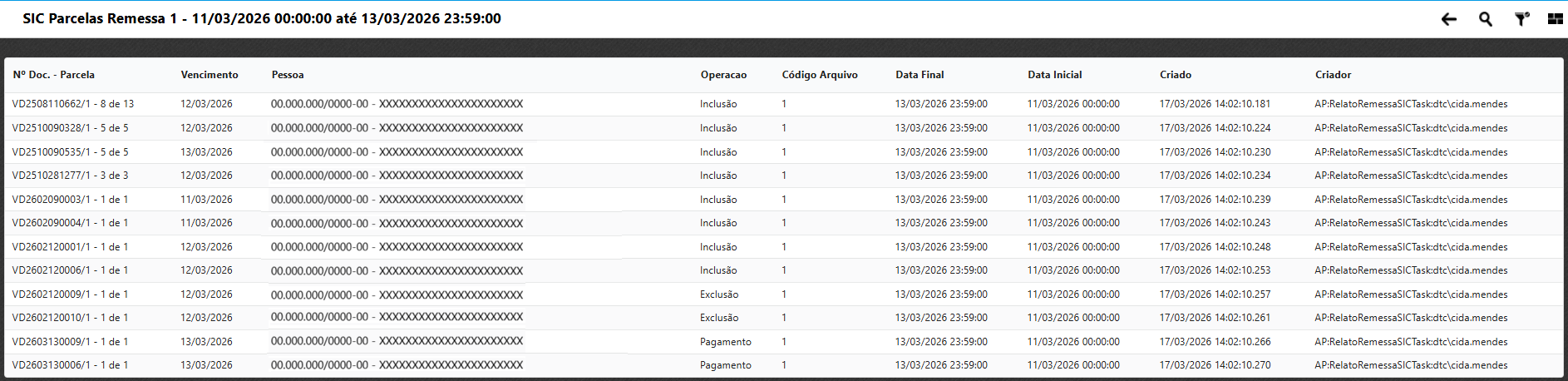Open document VD2510090328/1 - 5 de 5
The image size is (1568, 381).
[70, 128]
